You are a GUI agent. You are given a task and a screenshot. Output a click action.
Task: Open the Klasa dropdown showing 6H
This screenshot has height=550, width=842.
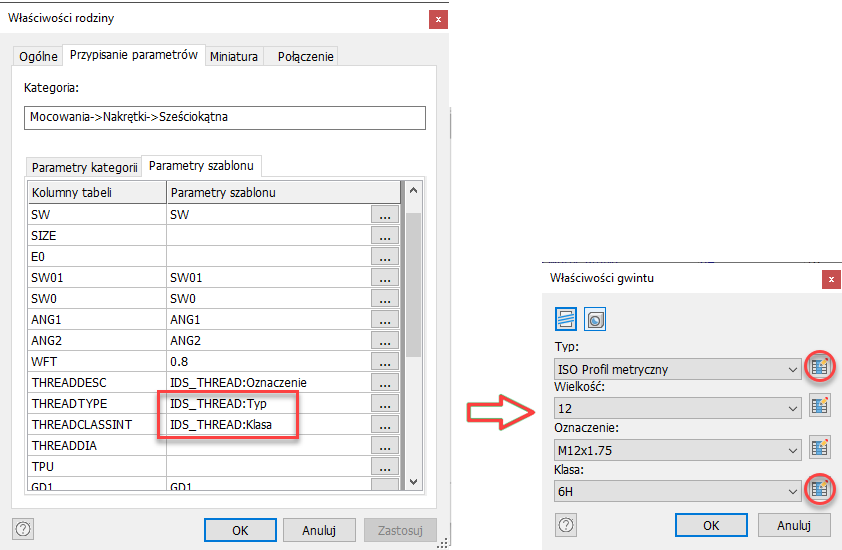pyautogui.click(x=677, y=491)
